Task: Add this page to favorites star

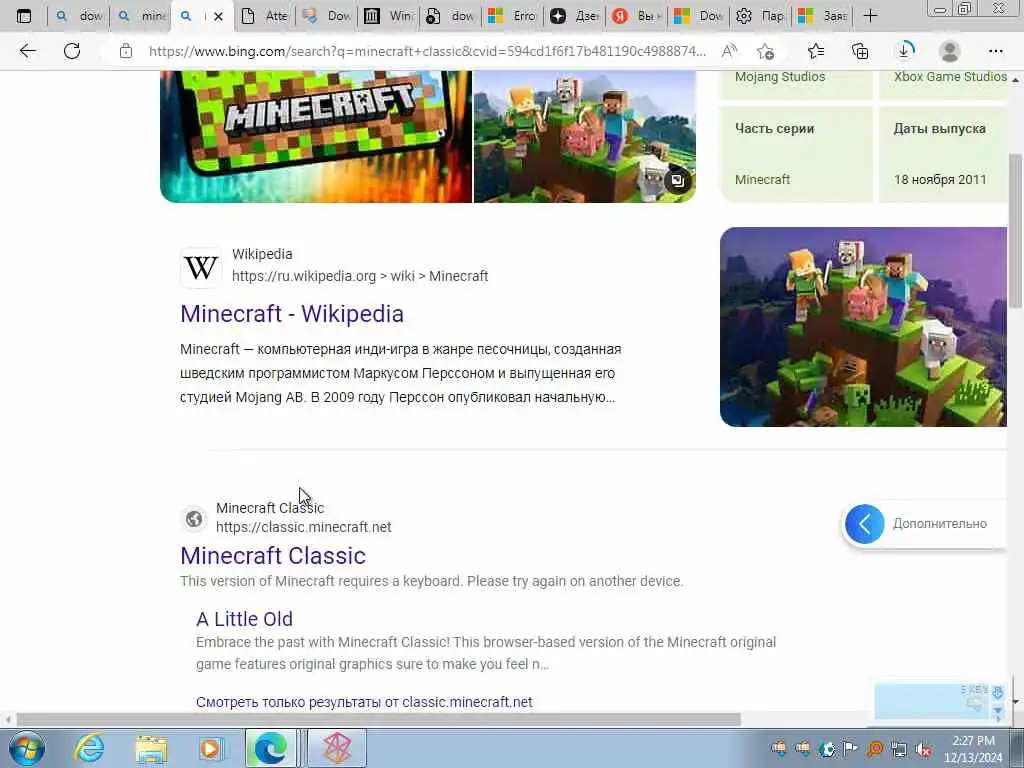Action: (x=765, y=51)
